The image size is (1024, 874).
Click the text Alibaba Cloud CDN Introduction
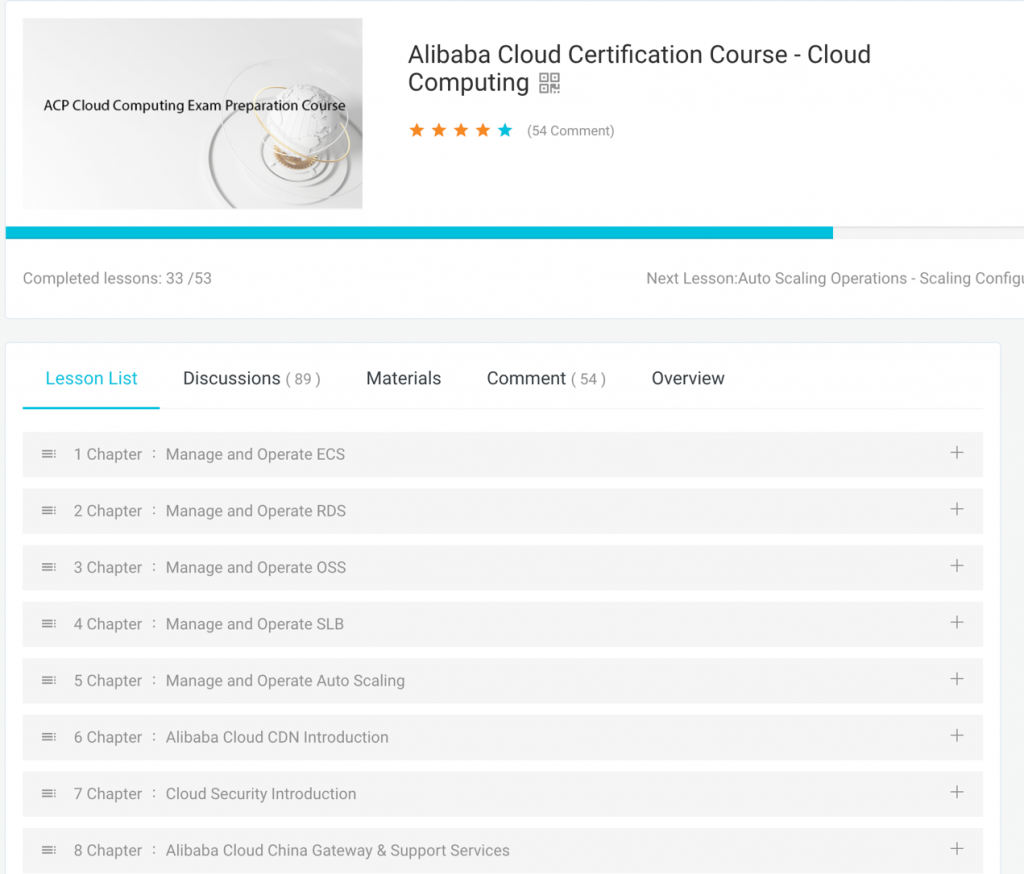277,737
